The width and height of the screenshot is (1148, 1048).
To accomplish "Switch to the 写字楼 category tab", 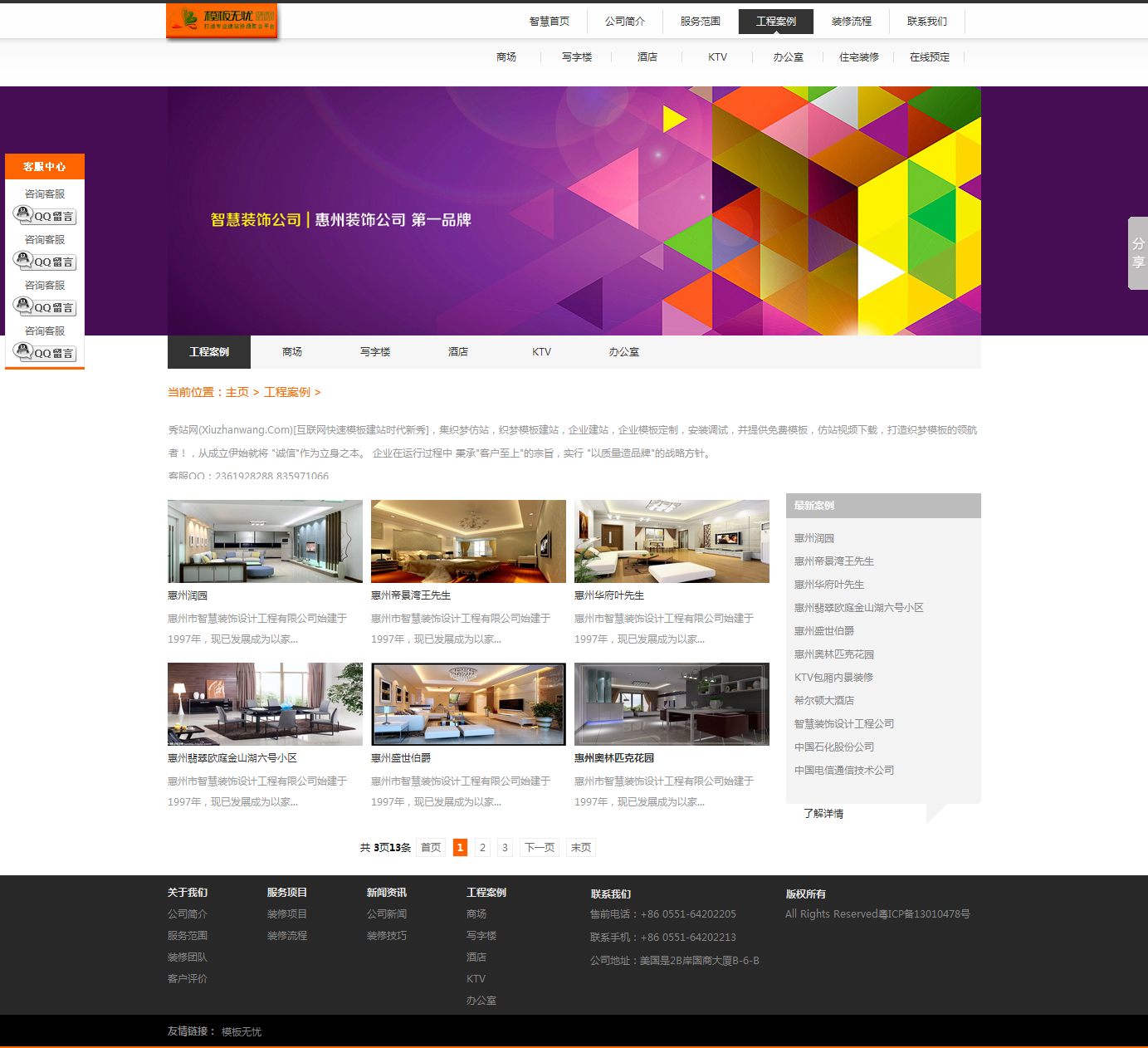I will (375, 352).
